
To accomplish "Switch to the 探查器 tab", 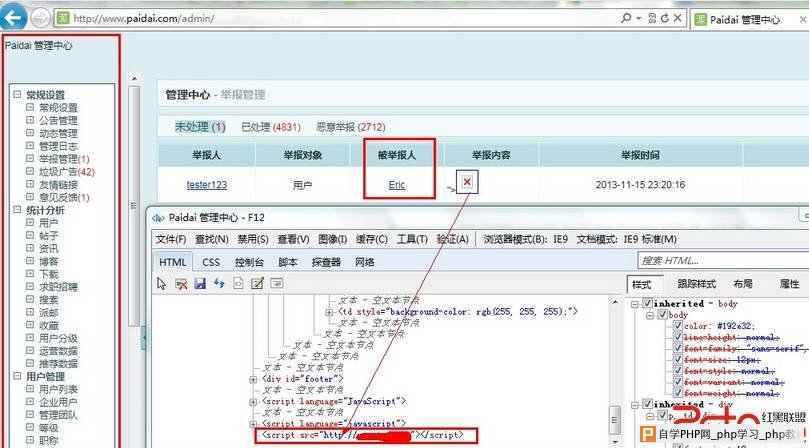I will (326, 262).
